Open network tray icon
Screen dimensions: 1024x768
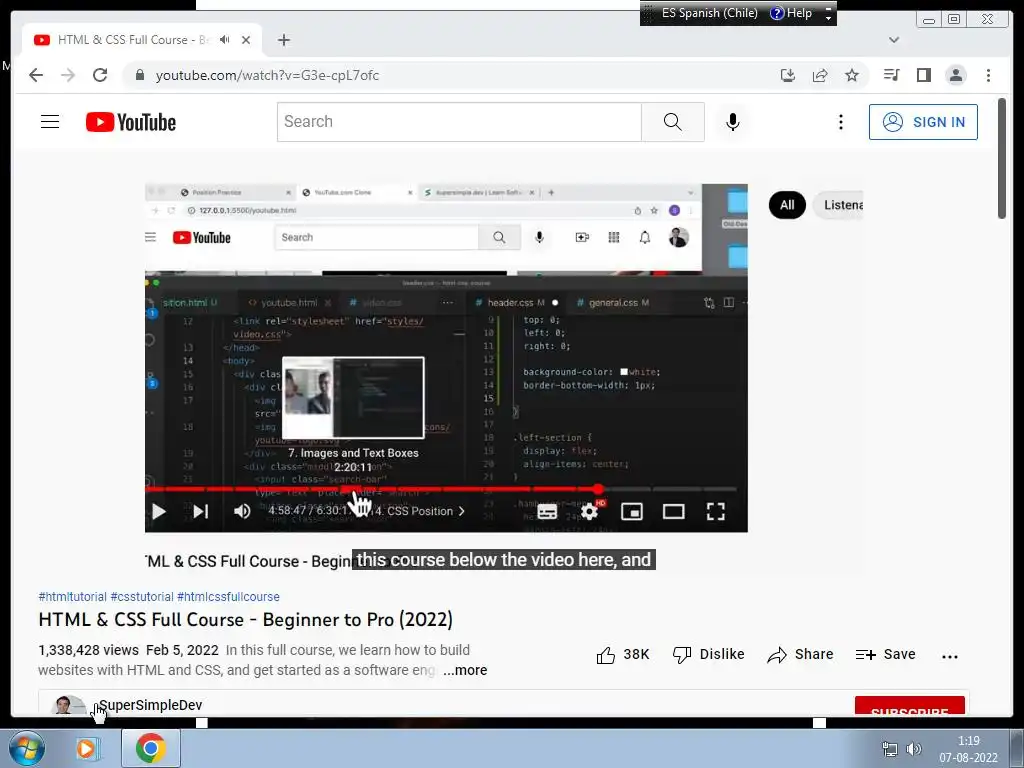tap(889, 748)
